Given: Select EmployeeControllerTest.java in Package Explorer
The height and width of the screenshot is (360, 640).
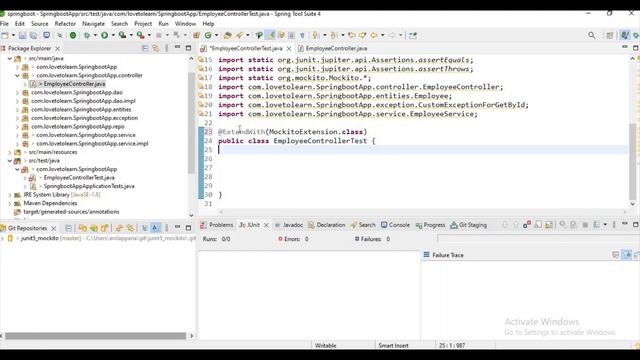Looking at the screenshot, I should tap(79, 178).
